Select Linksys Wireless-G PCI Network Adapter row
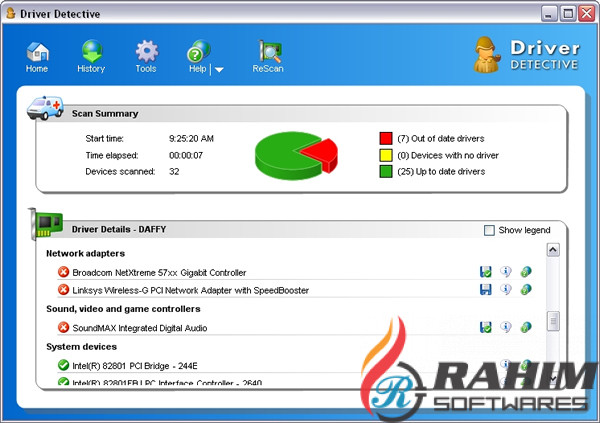The image size is (600, 423). point(295,290)
